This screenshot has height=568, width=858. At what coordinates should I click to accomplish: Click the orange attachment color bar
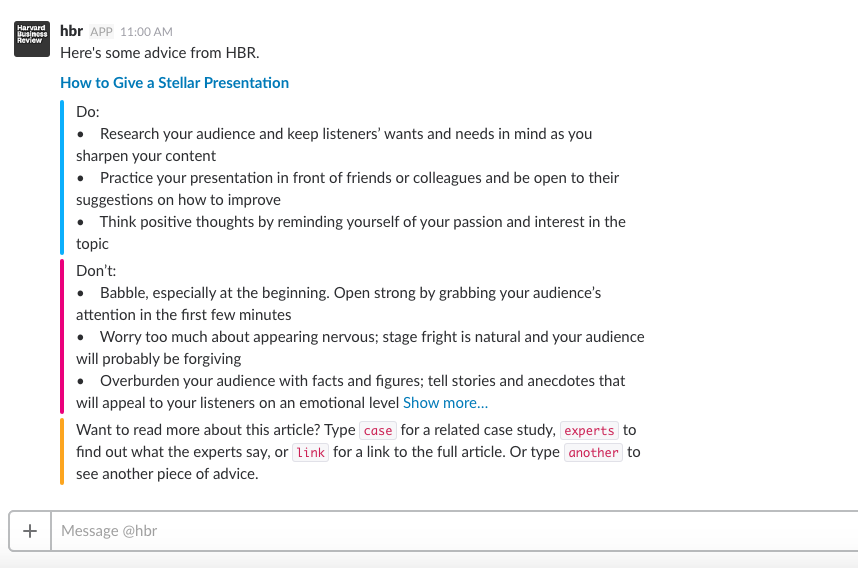[62, 451]
